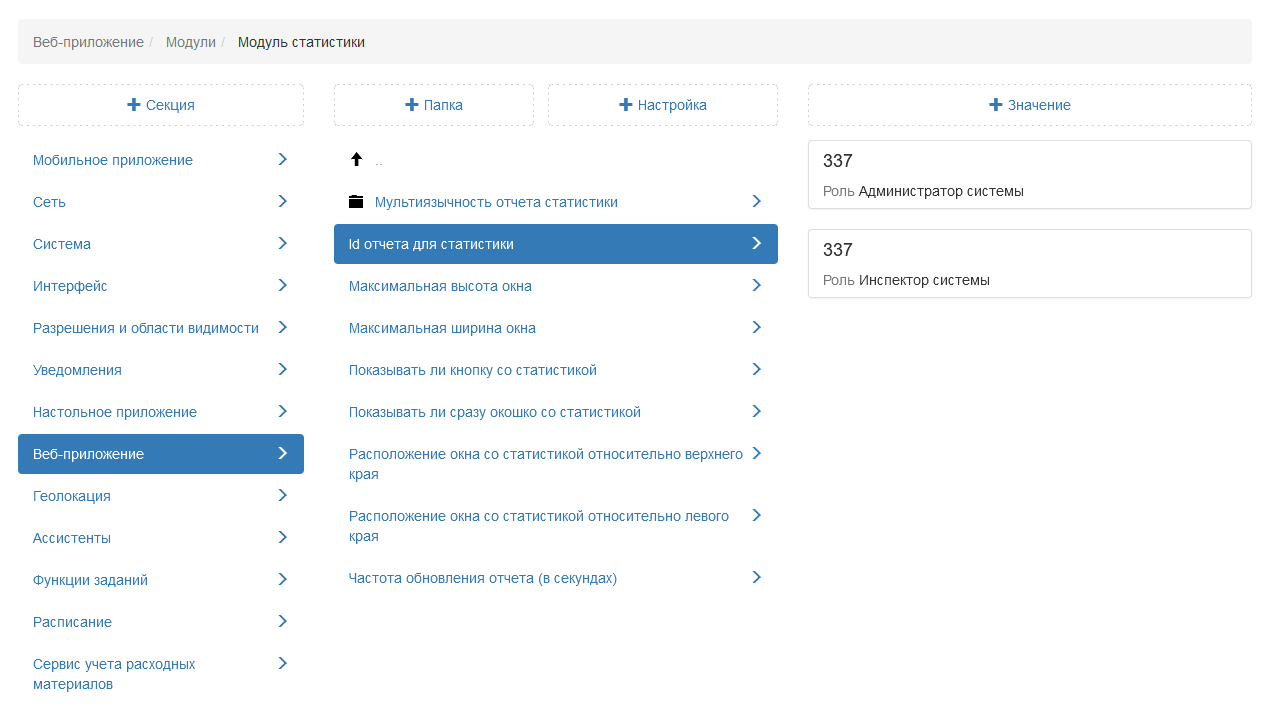Viewport: 1270px width, 724px height.
Task: Select the Система section
Action: coord(62,244)
